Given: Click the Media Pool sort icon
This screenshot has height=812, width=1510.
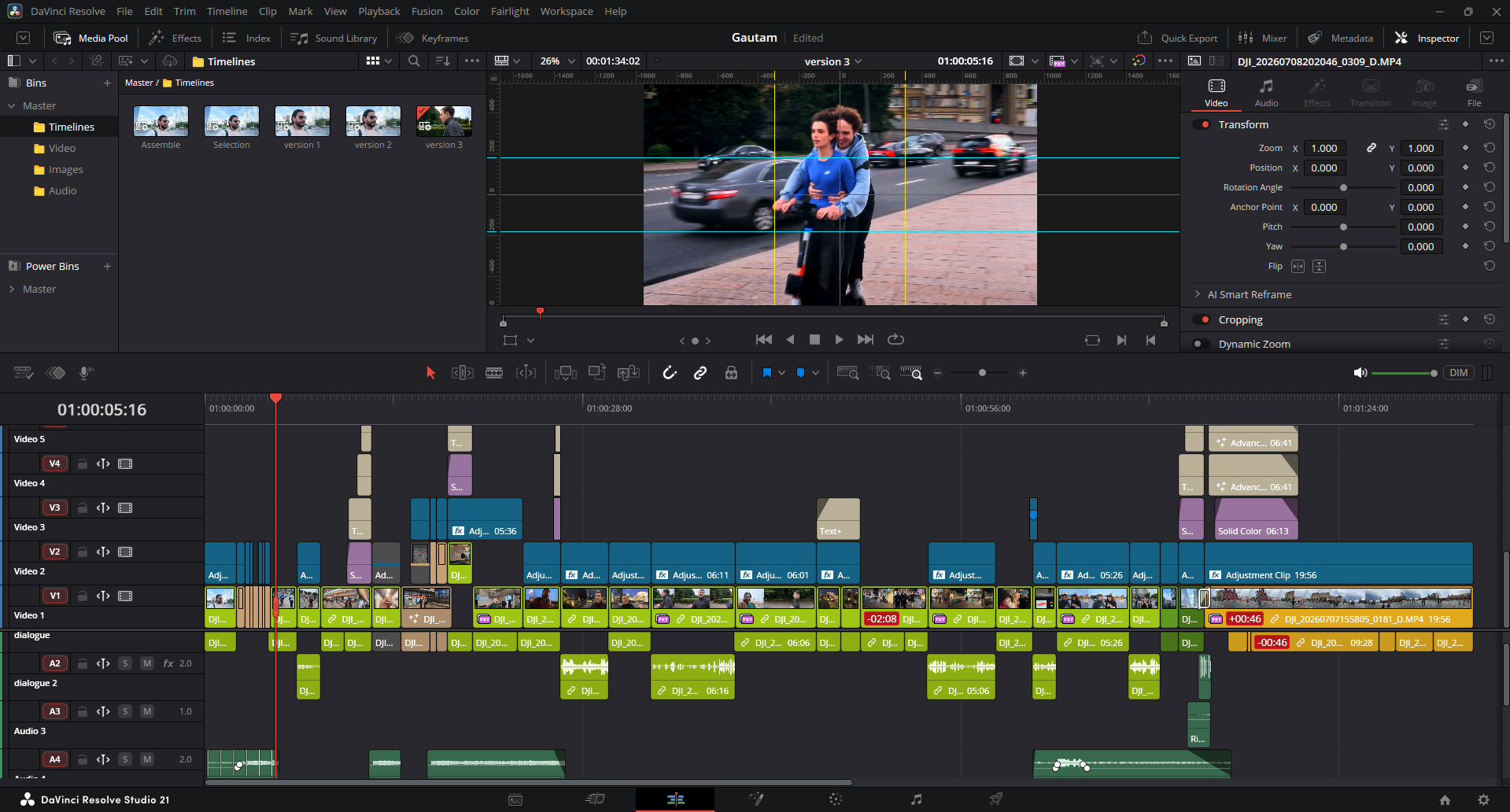Looking at the screenshot, I should pos(443,61).
